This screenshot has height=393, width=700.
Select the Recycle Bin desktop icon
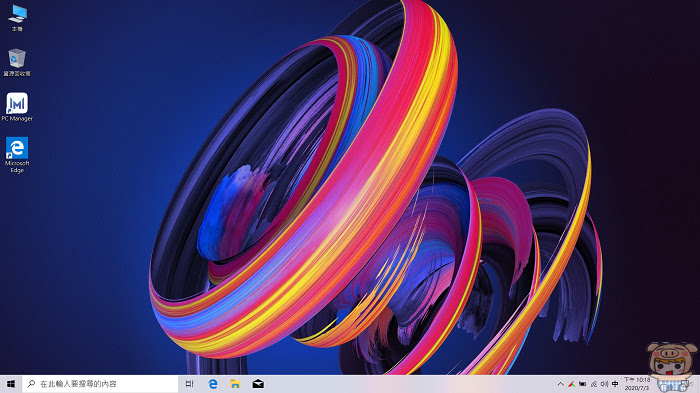pos(17,63)
